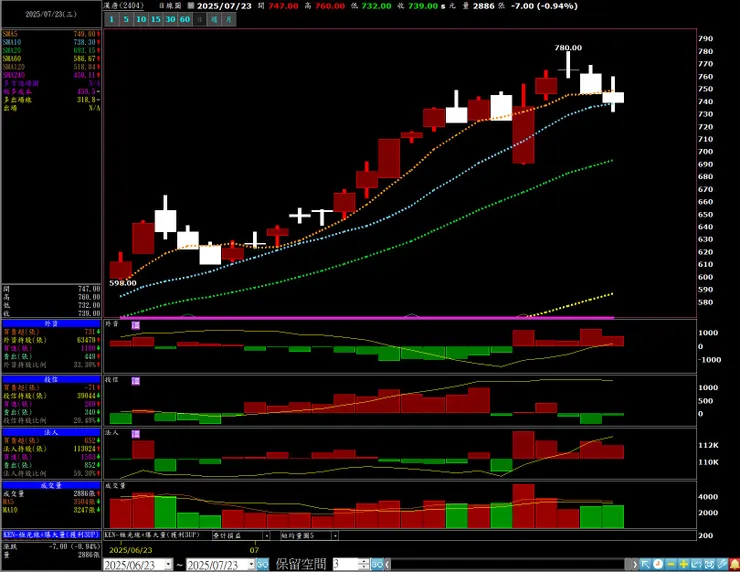Click the purple icon in 法人 sub-chart
Viewport: 740px width, 572px height.
[x=135, y=434]
